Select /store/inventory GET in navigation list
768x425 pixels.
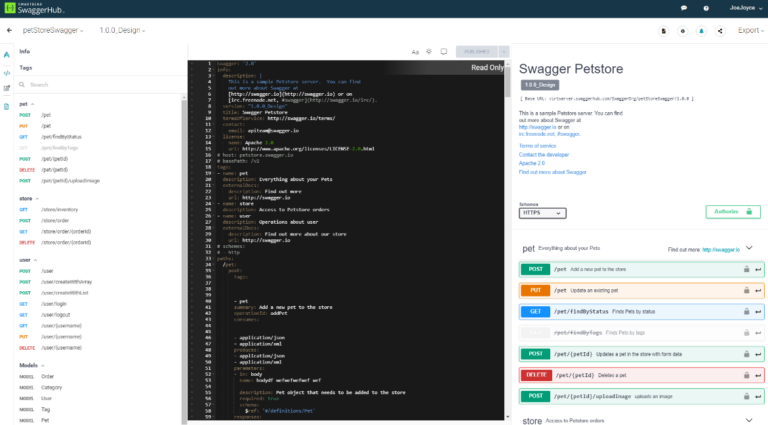[60, 209]
